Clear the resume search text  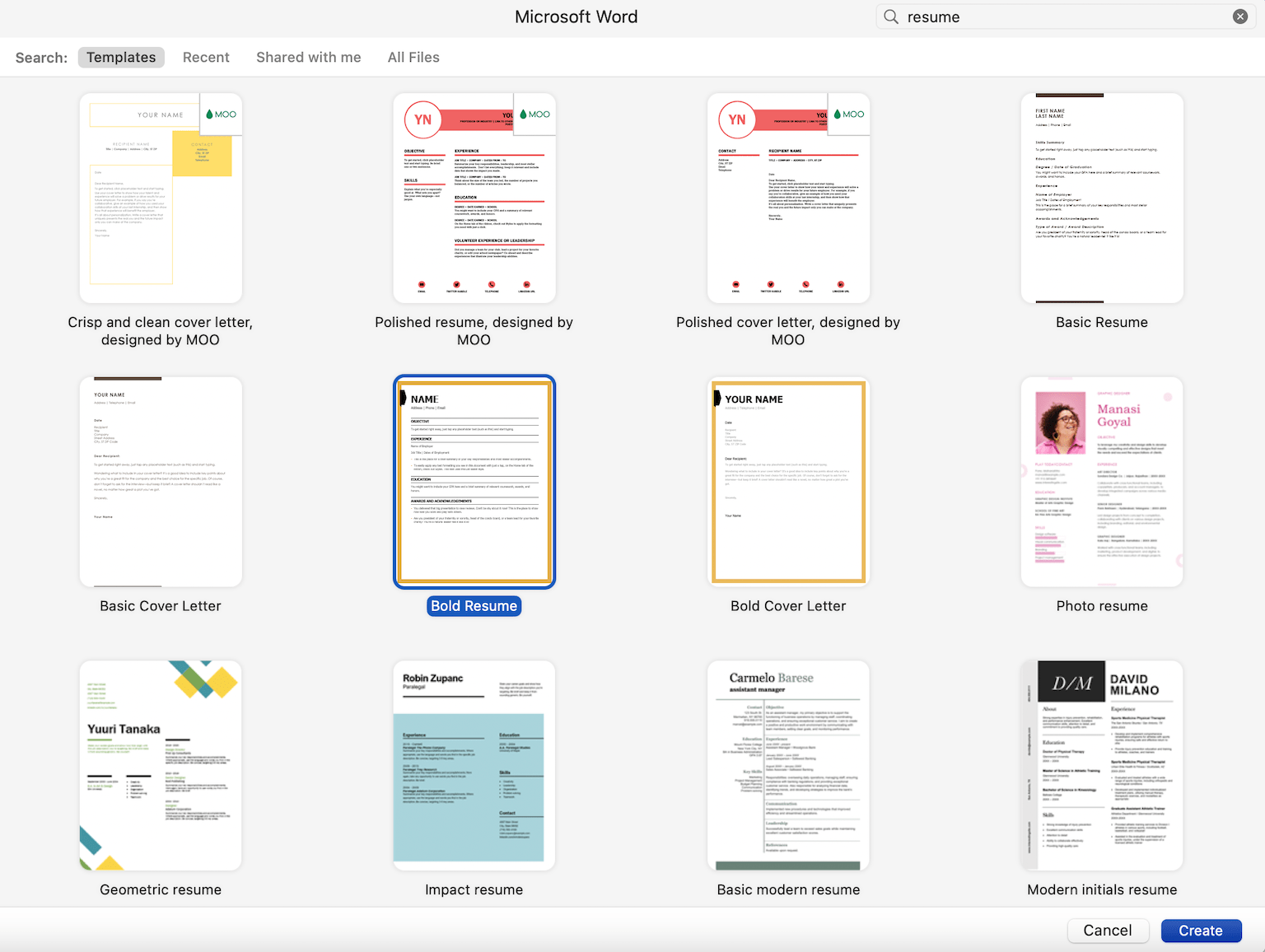point(1240,16)
